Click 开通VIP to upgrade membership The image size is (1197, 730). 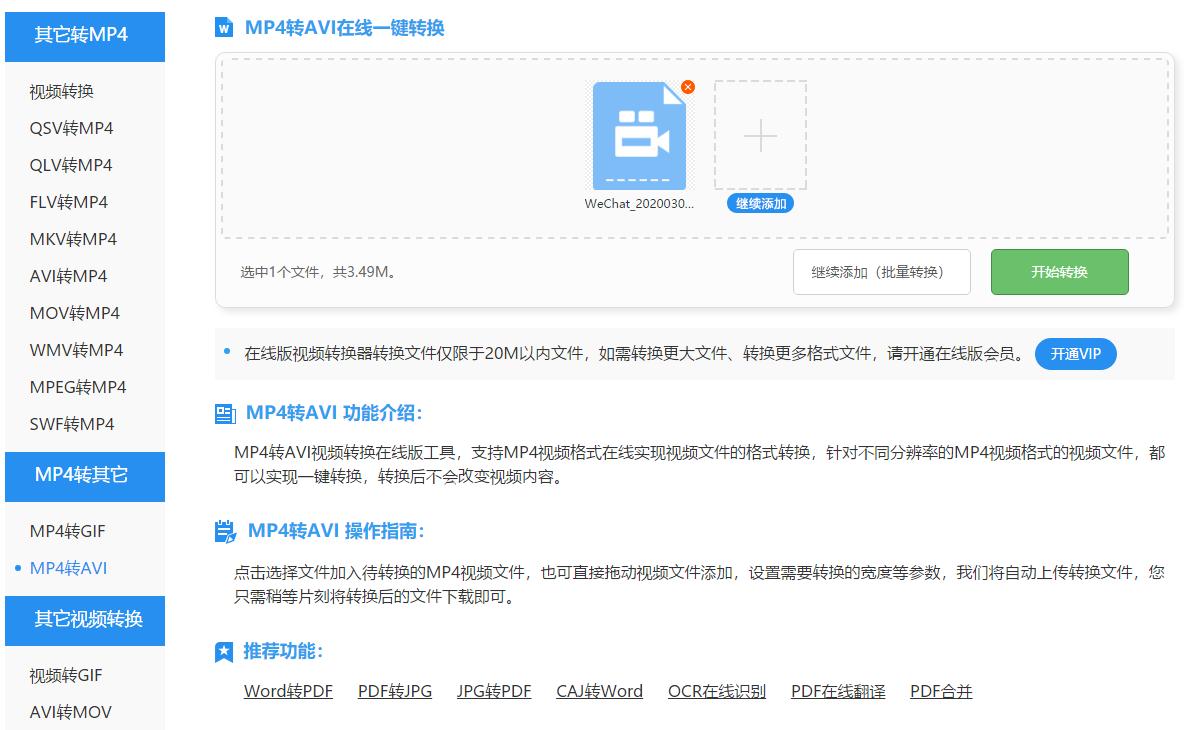click(1076, 353)
